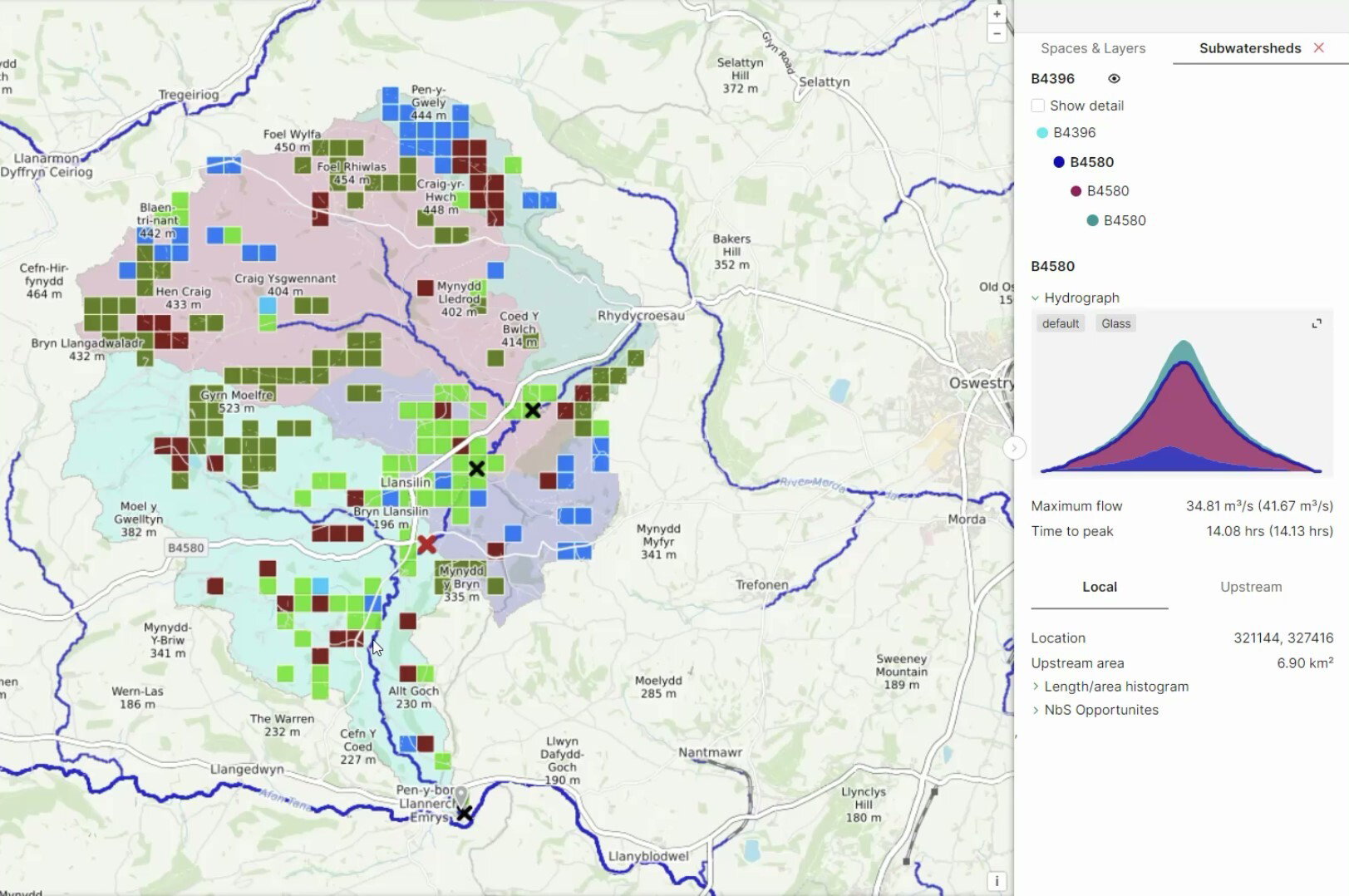The width and height of the screenshot is (1349, 896).
Task: Choose the Glass hydrograph scenario
Action: pos(1116,323)
